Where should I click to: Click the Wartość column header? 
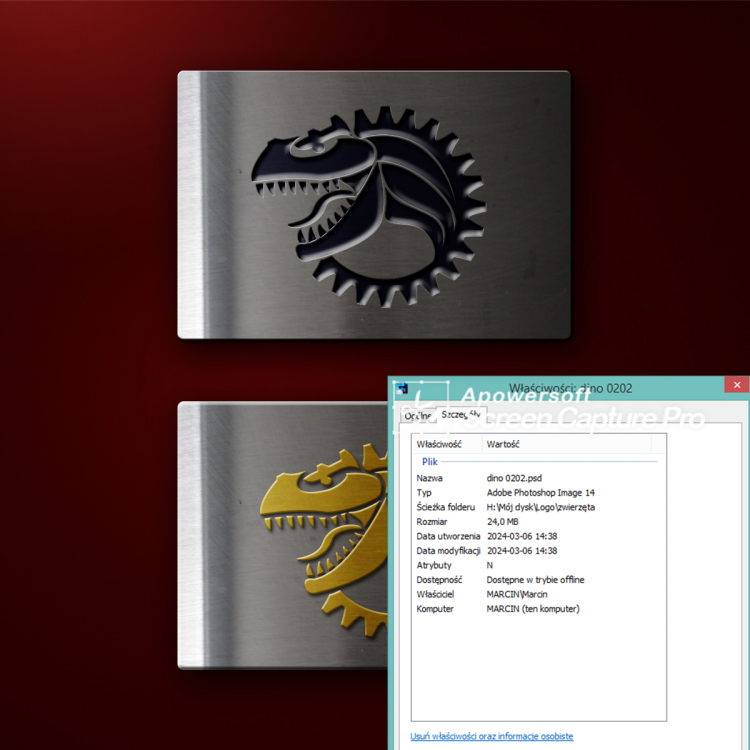tap(503, 443)
